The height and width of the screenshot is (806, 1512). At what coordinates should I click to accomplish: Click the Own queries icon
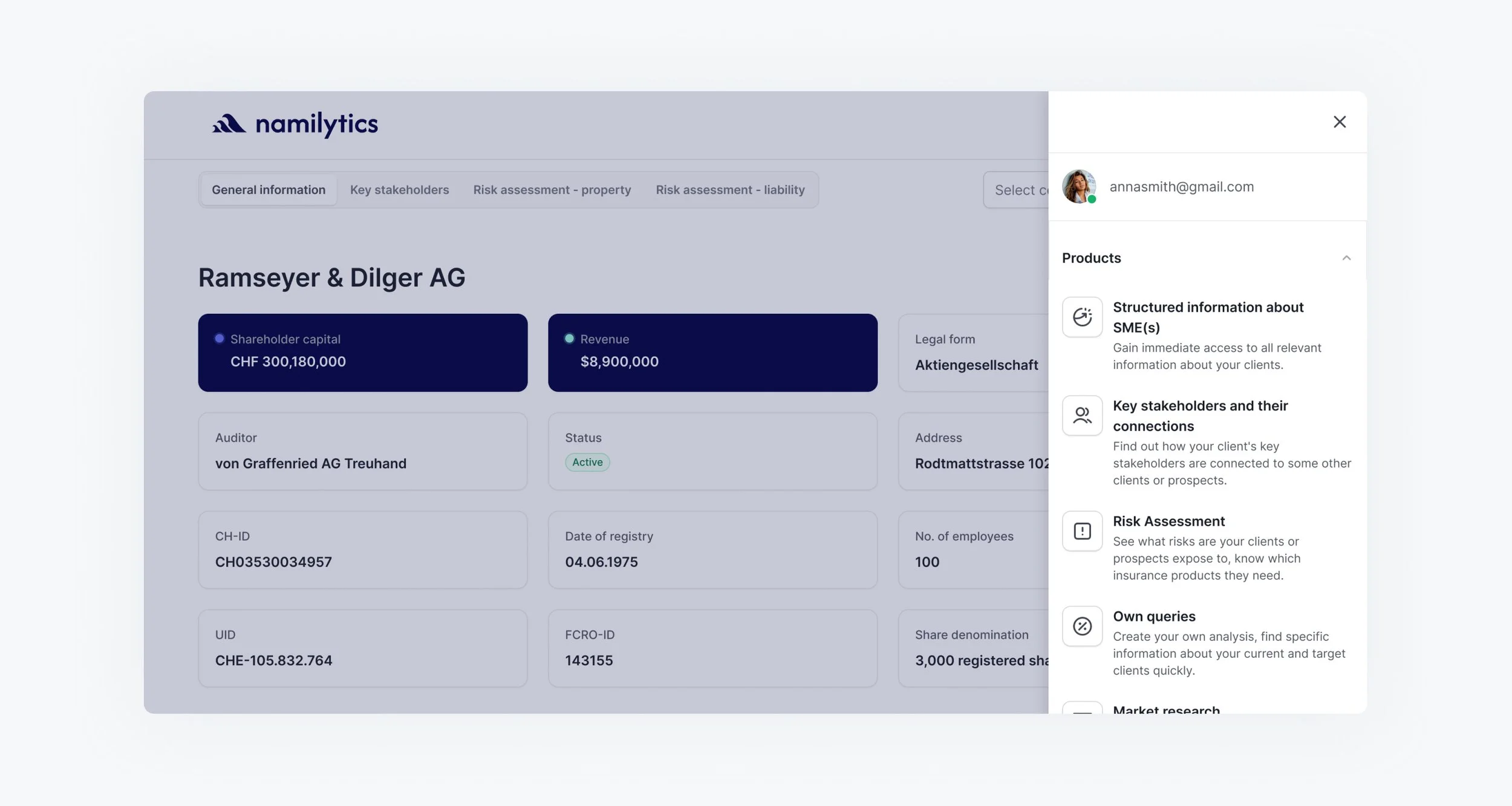click(x=1082, y=626)
